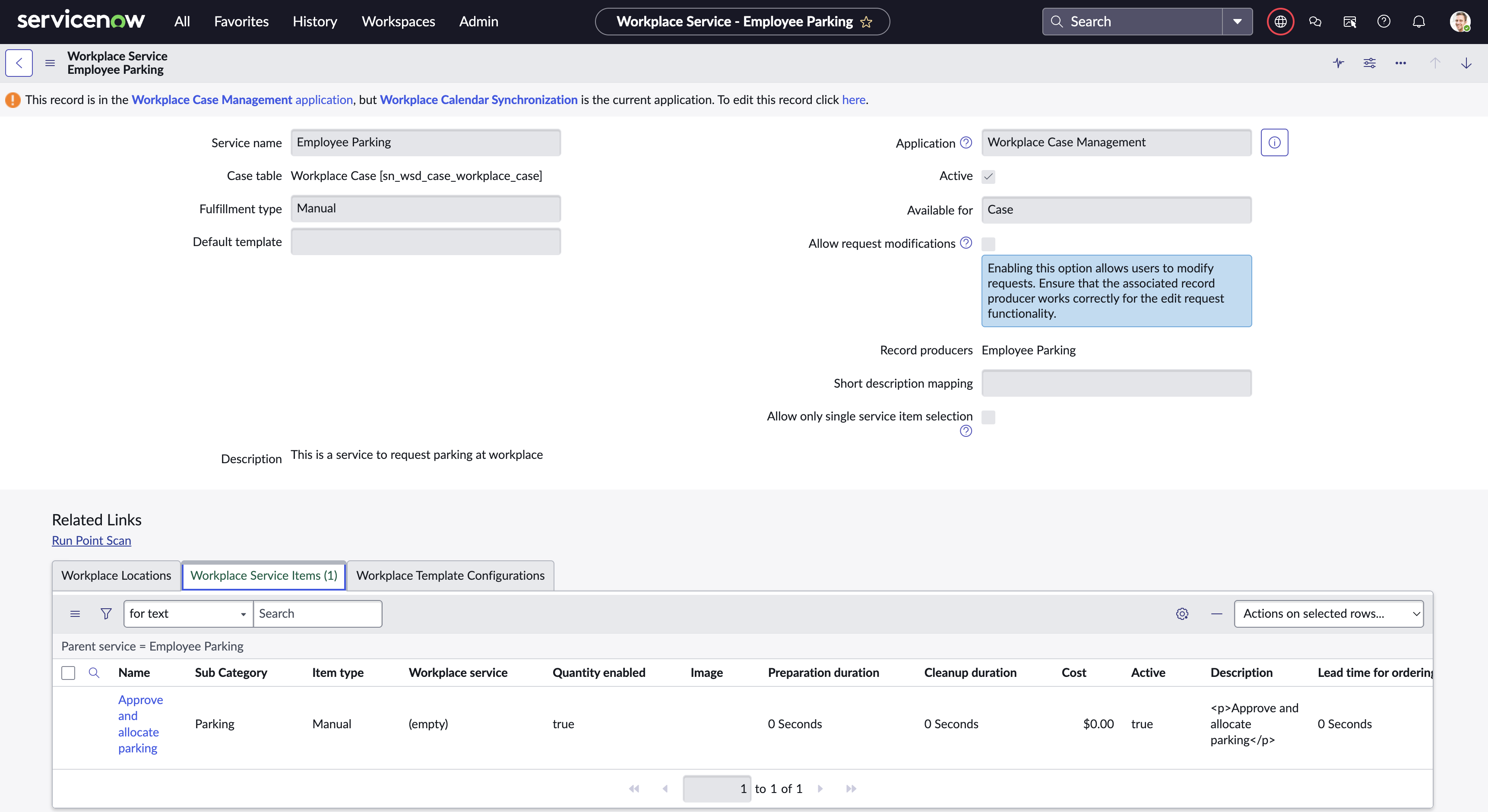Click the Short description mapping field
Screen dimensions: 1488x812
[1116, 383]
